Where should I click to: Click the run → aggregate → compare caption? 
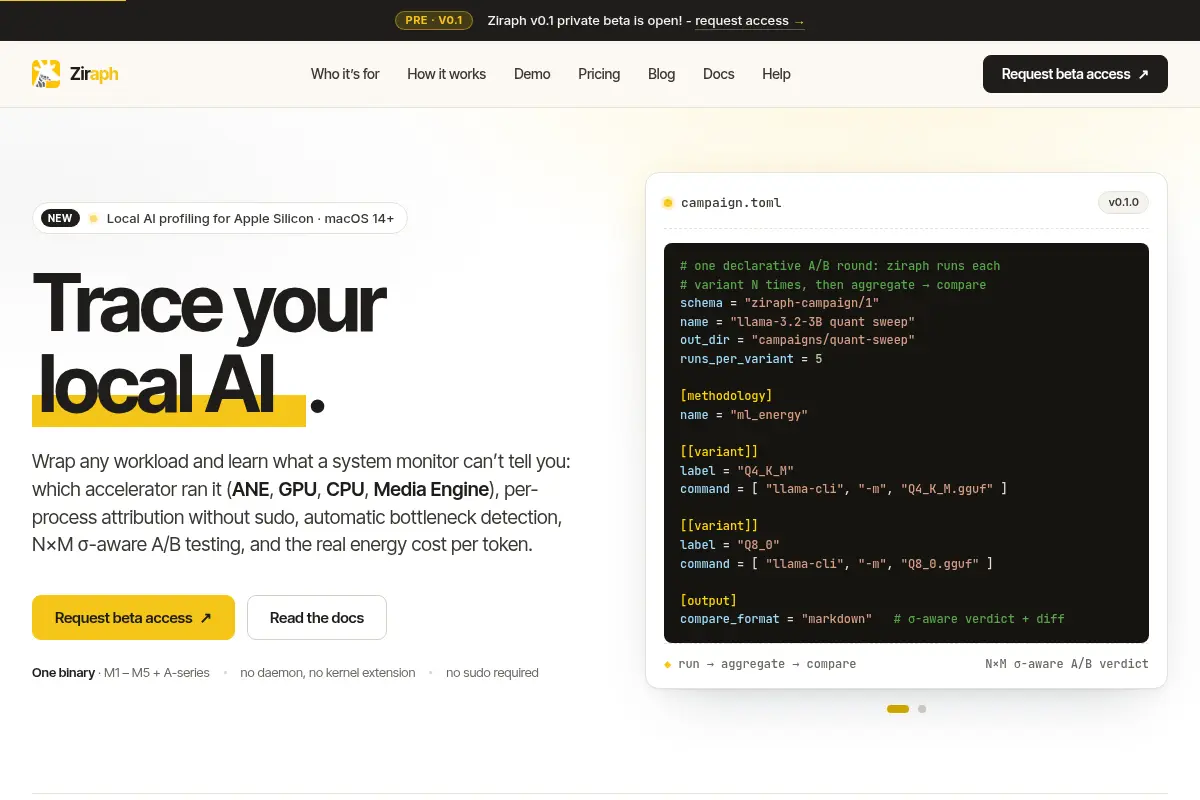(x=767, y=664)
